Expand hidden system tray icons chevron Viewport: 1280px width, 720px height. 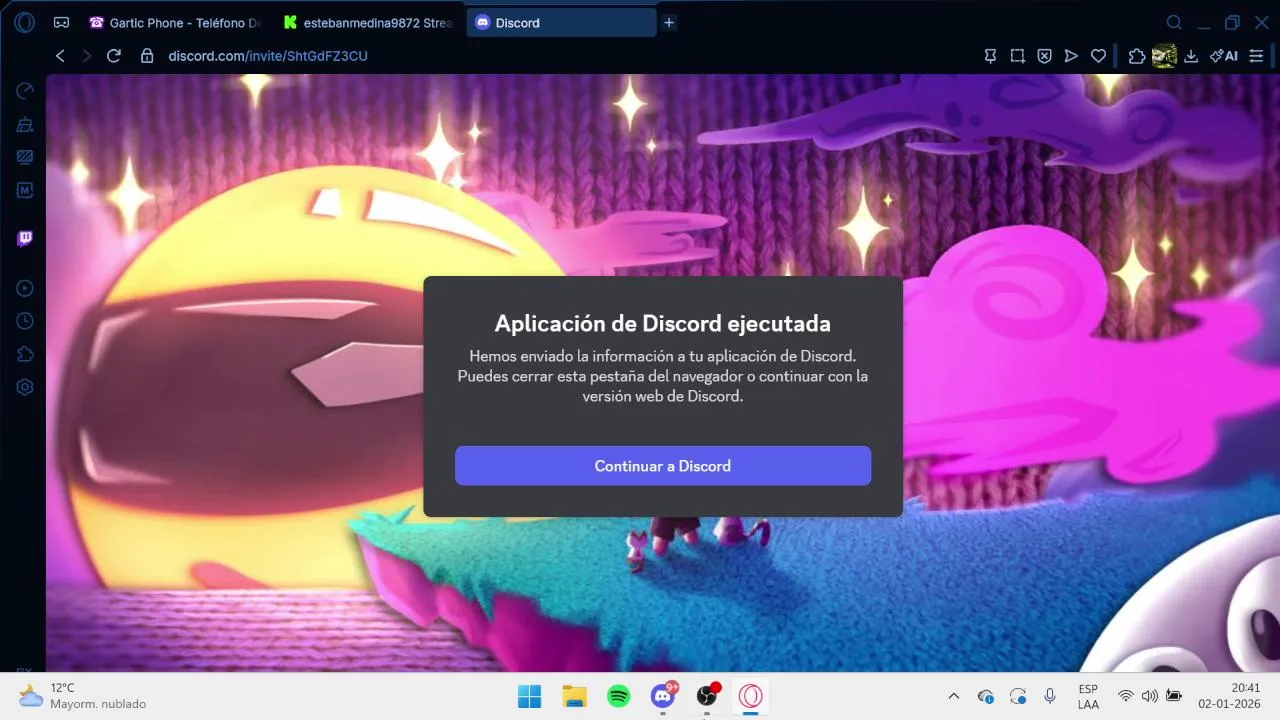click(x=953, y=696)
